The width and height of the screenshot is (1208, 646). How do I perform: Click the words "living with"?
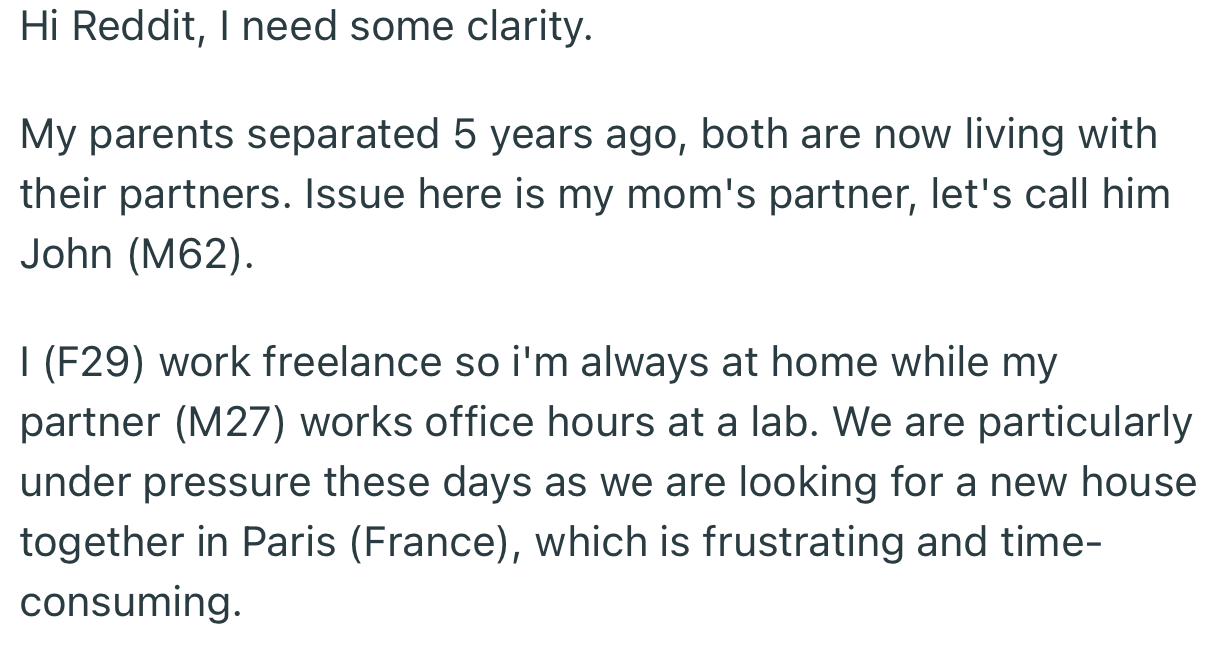(1060, 134)
